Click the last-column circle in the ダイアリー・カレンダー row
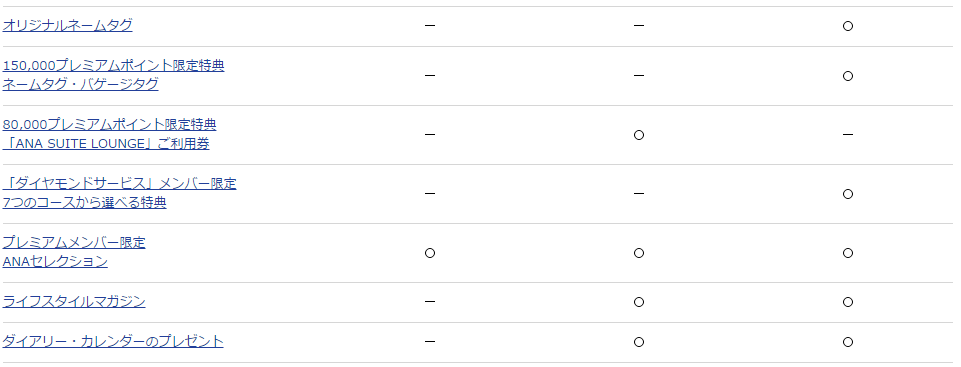 [x=848, y=342]
